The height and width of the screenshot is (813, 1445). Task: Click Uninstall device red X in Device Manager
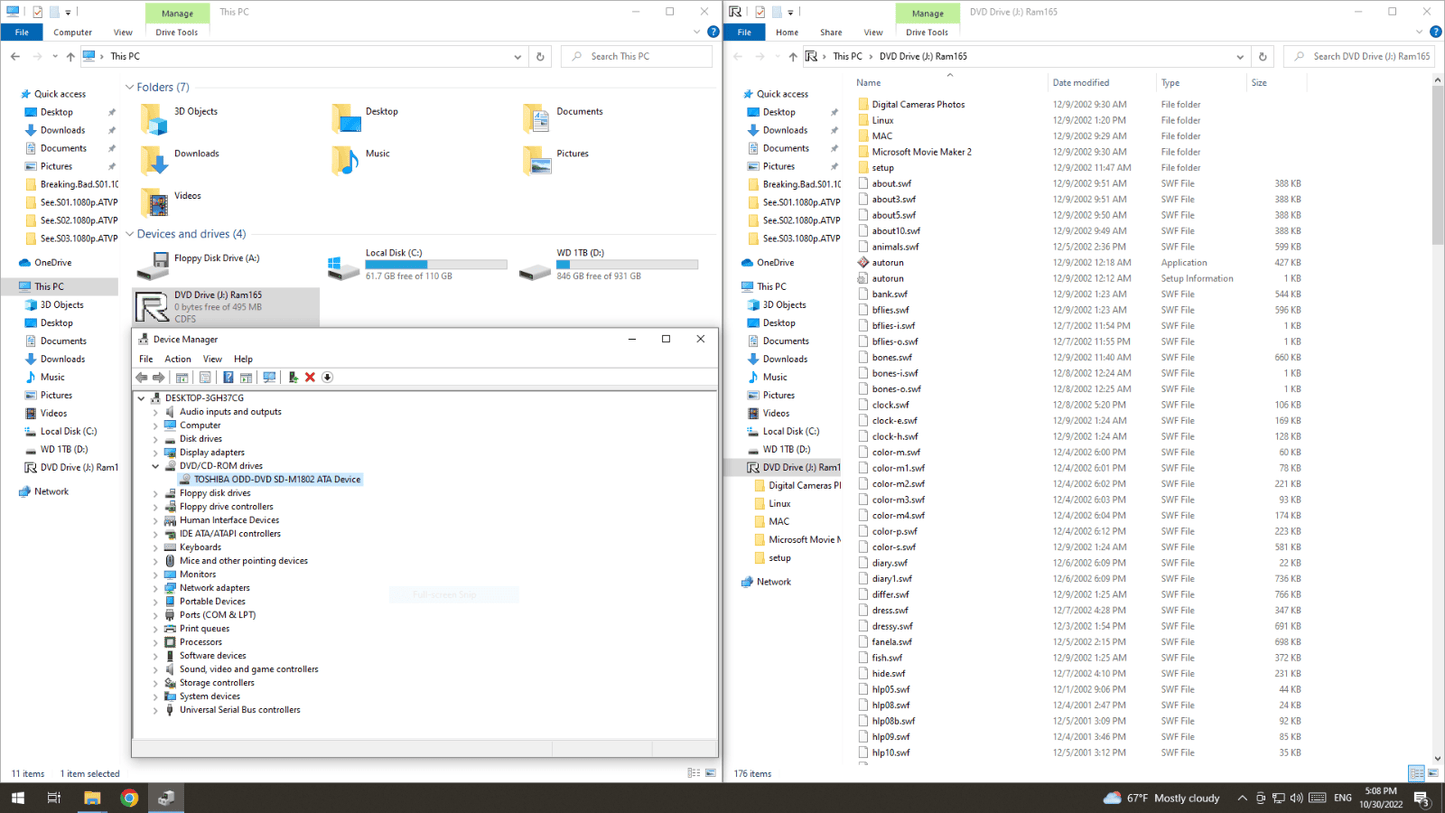point(310,377)
